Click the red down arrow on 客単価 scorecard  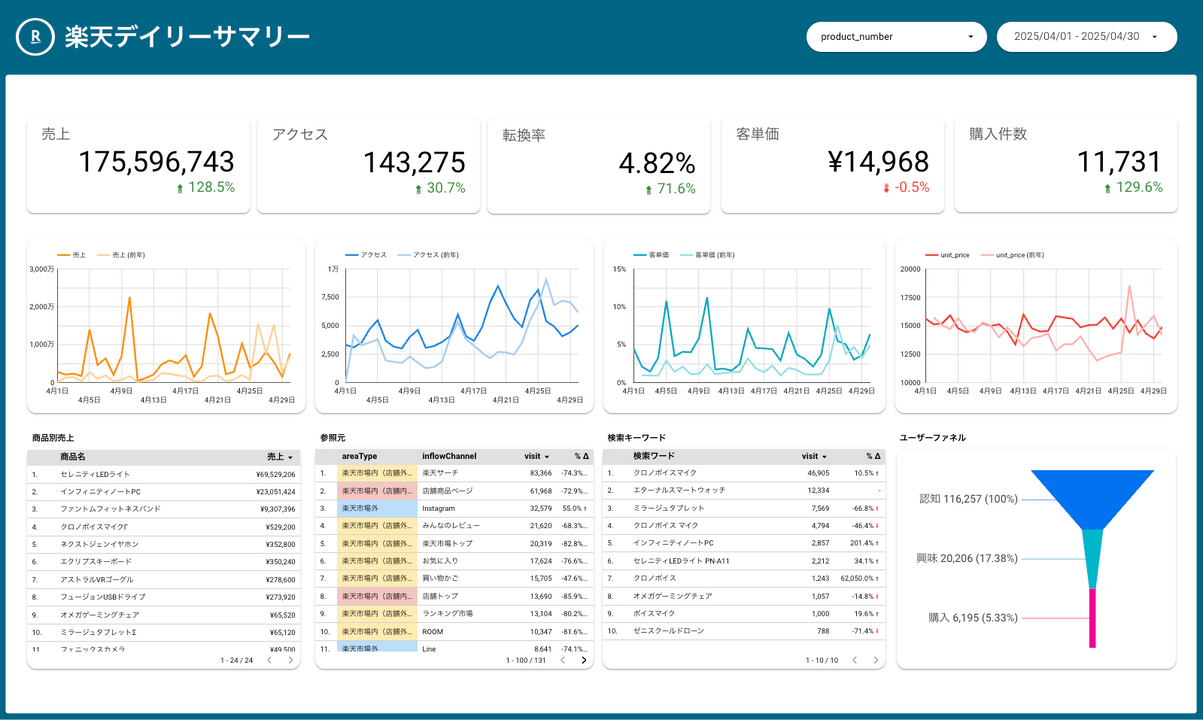[886, 188]
